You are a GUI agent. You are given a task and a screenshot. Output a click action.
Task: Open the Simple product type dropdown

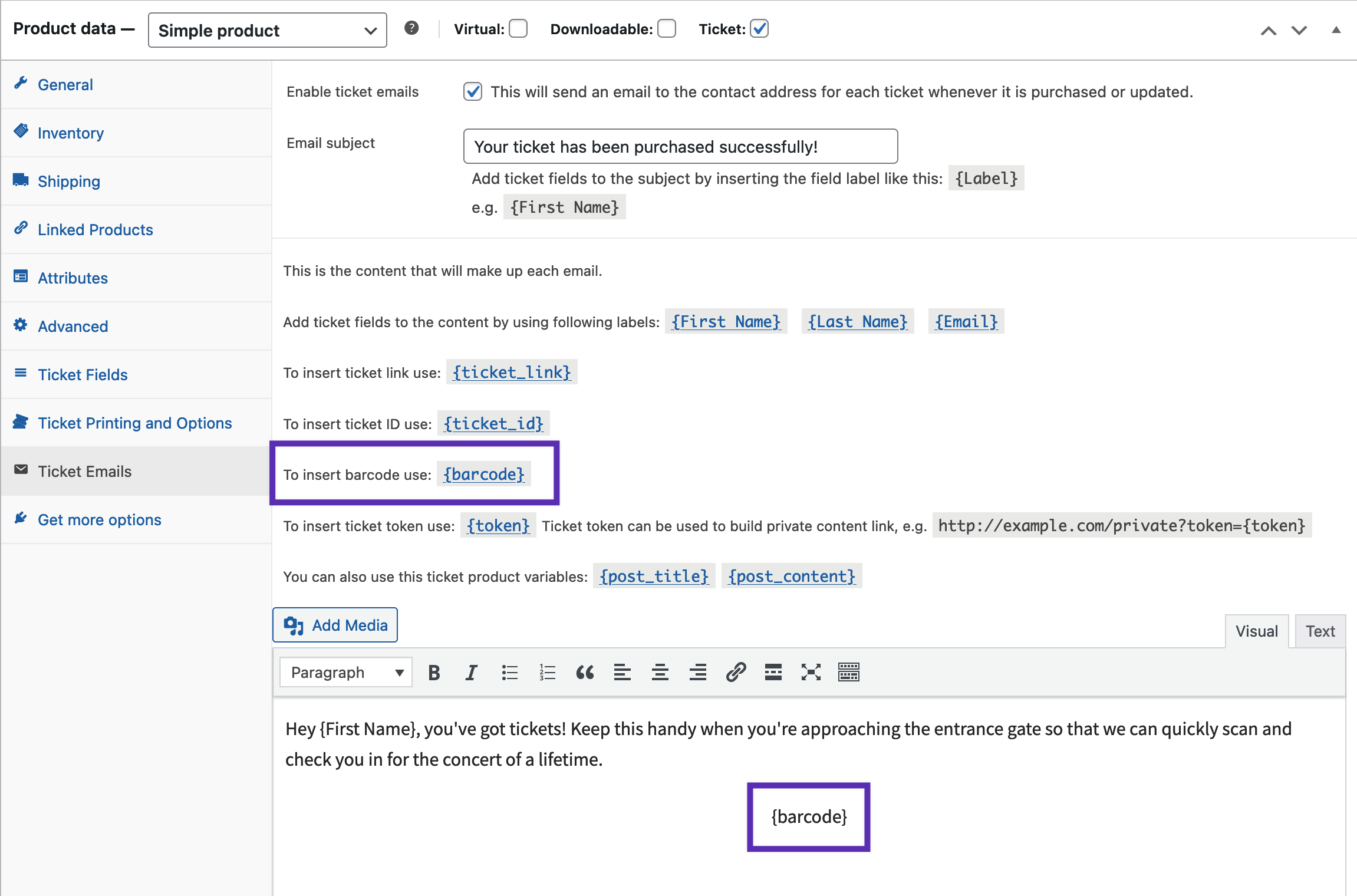267,30
